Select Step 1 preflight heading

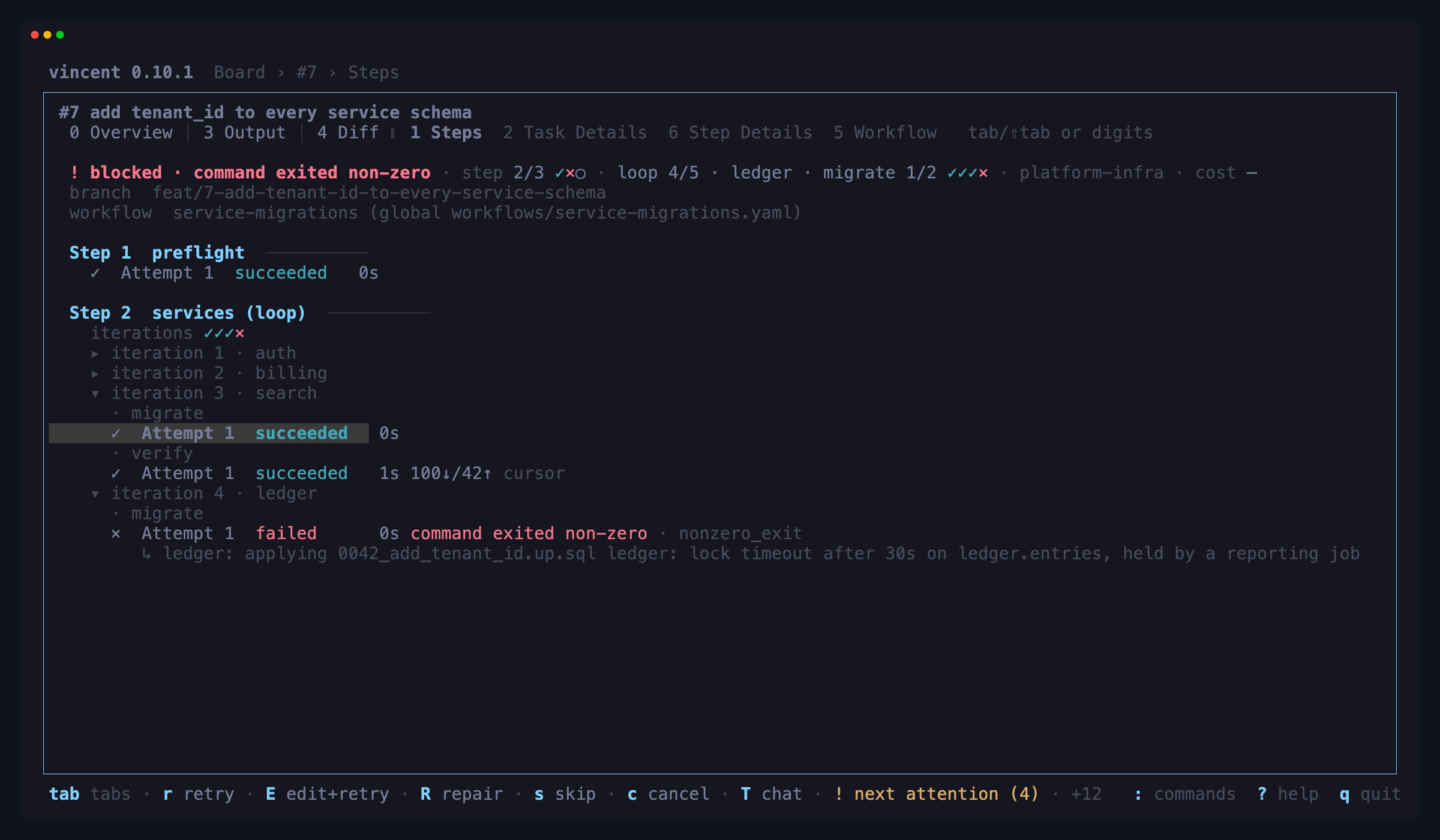157,253
